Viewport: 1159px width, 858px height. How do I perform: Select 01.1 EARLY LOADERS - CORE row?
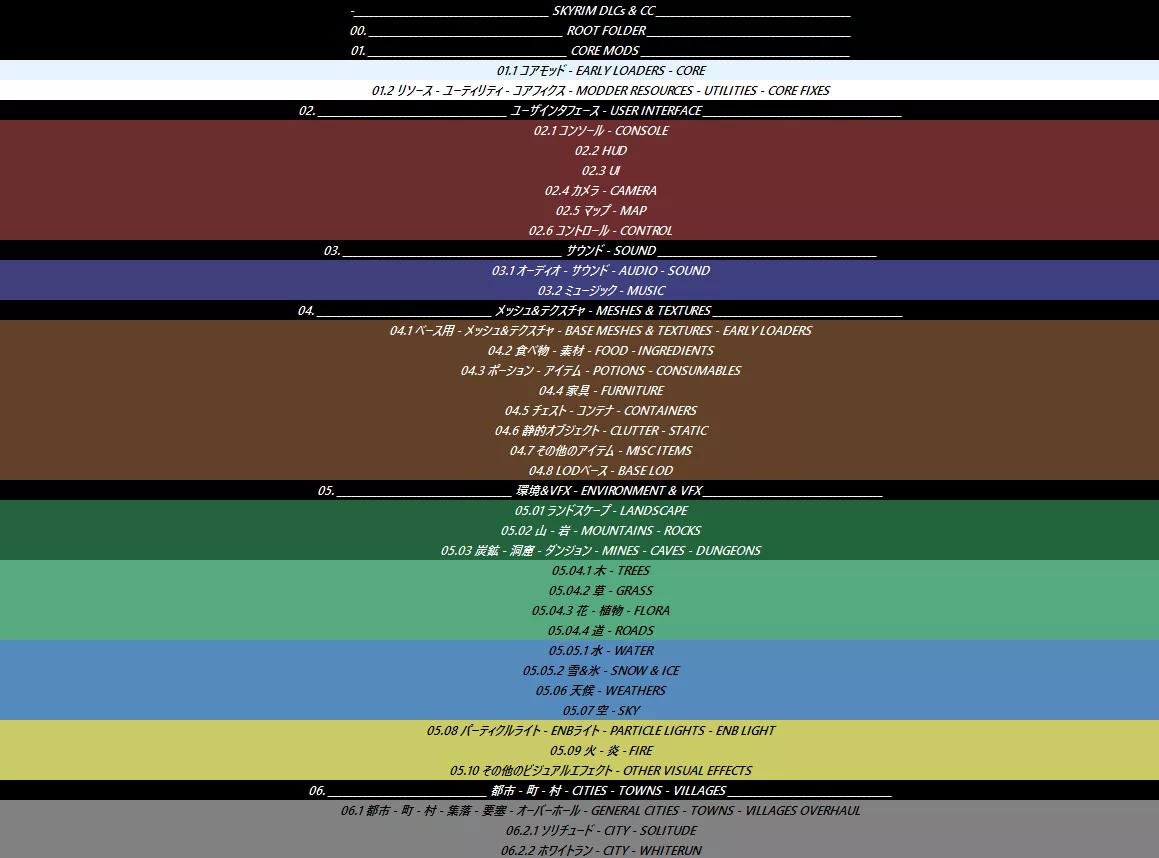(x=580, y=70)
